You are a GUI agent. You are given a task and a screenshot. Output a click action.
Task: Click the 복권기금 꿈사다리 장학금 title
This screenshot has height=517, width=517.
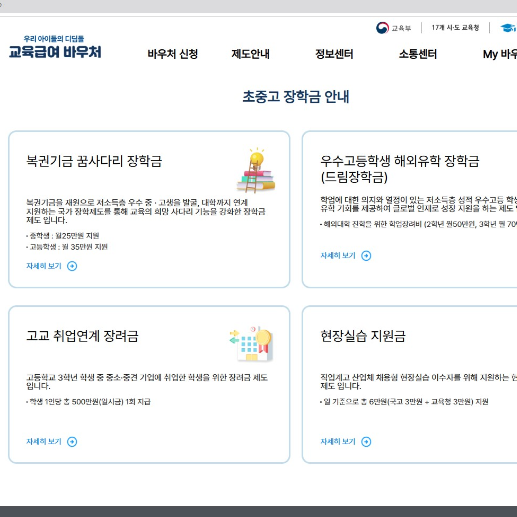(94, 161)
